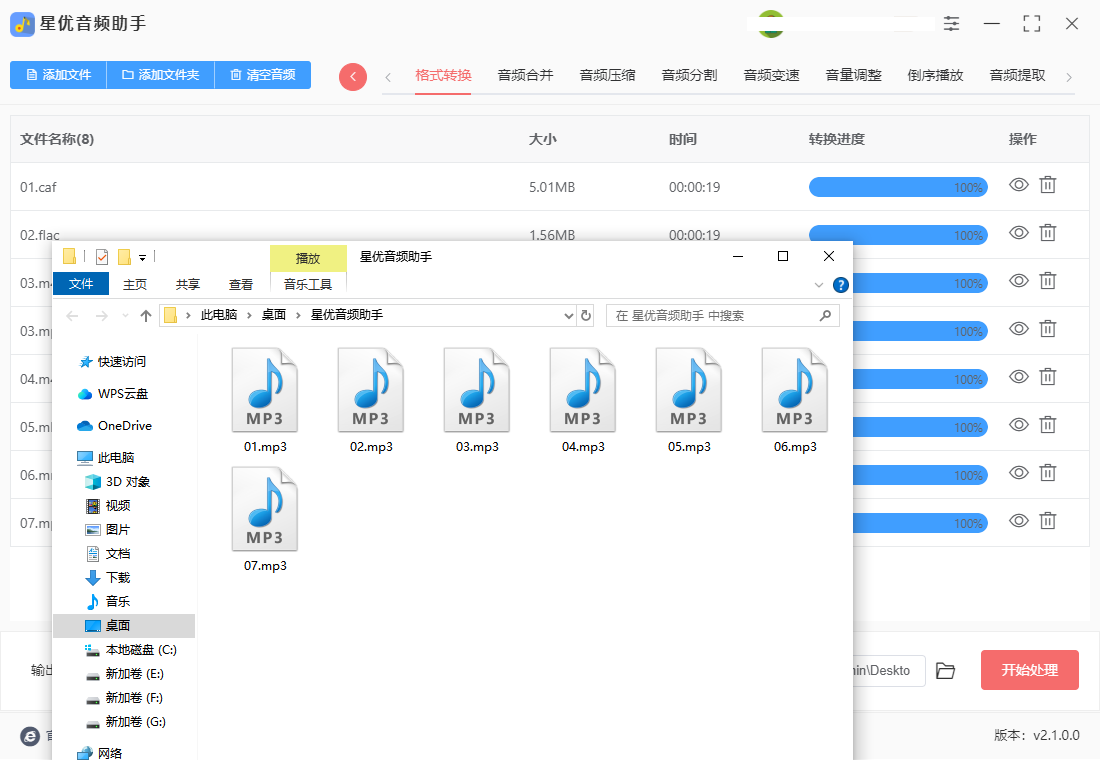This screenshot has width=1100, height=760.
Task: Click the 02.flac conversion progress bar
Action: pos(898,235)
